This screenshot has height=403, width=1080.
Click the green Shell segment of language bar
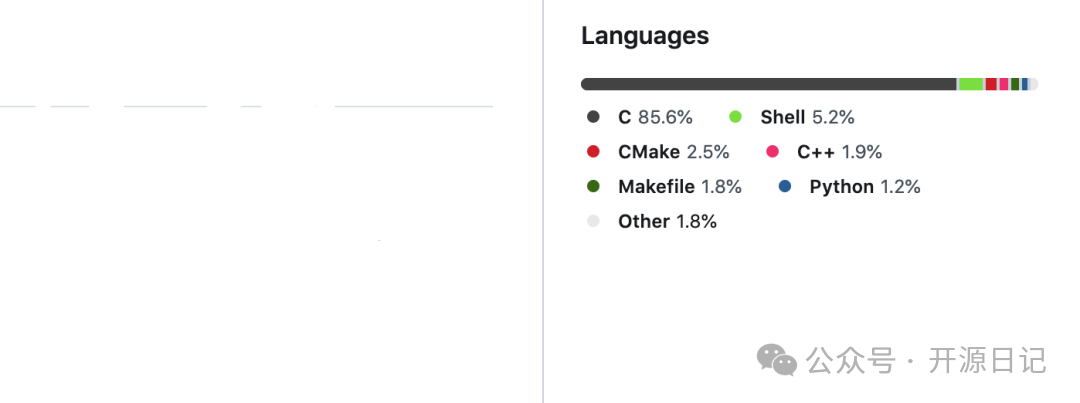(x=970, y=84)
